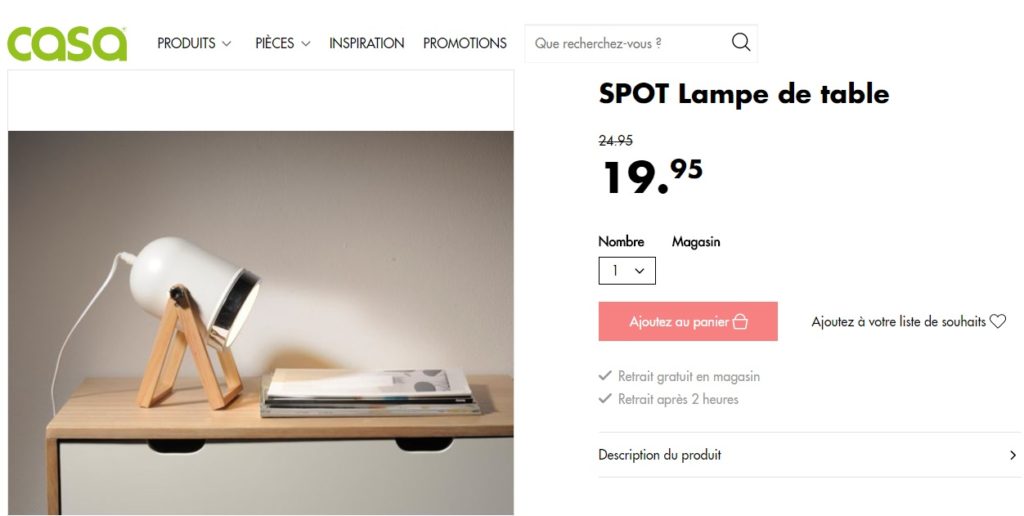Go to the INSPIRATION page
1024x516 pixels.
(366, 44)
